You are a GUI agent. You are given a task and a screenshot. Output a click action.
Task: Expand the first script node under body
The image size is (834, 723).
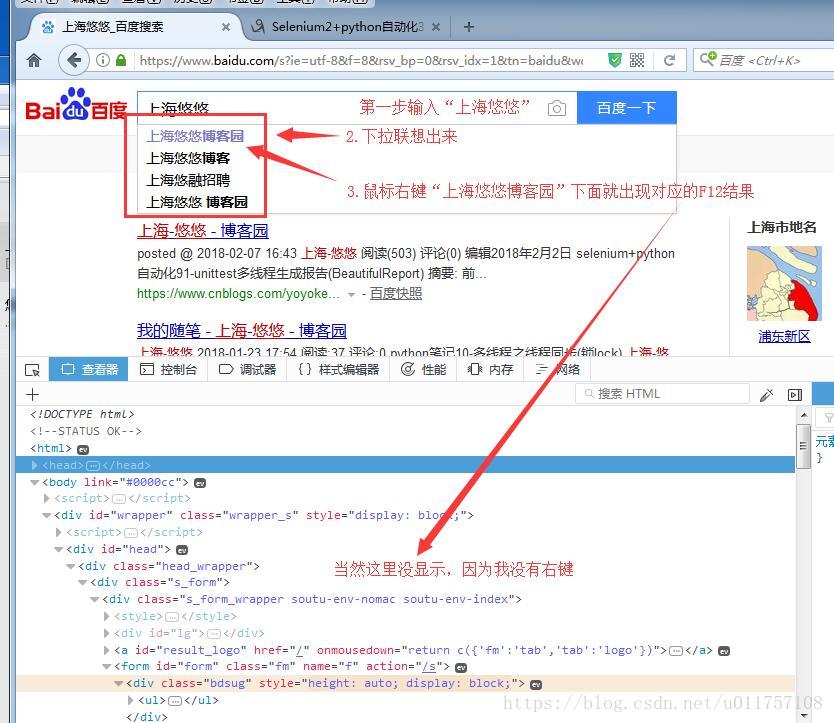pos(47,498)
